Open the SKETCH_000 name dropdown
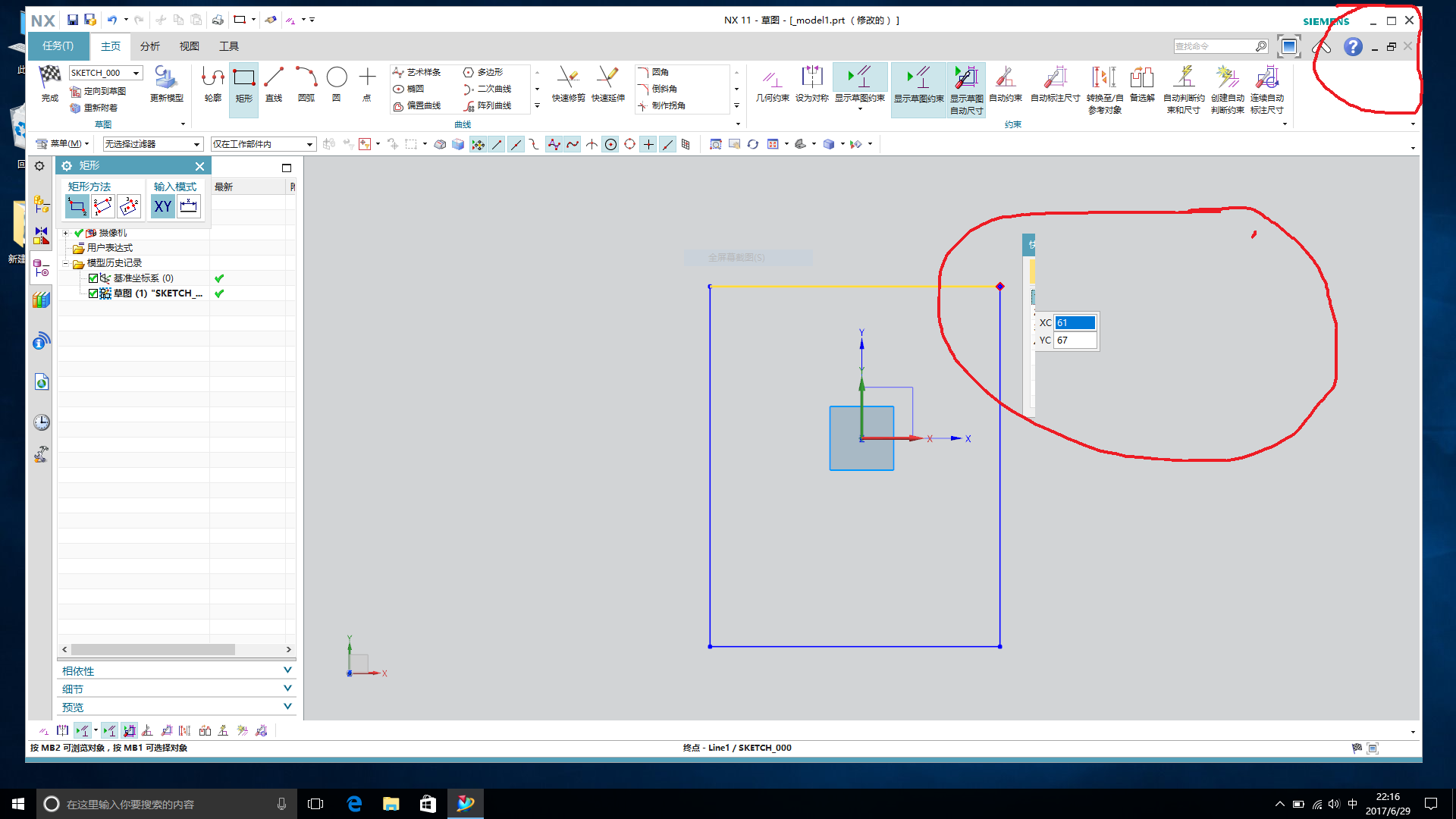The width and height of the screenshot is (1456, 819). point(136,73)
